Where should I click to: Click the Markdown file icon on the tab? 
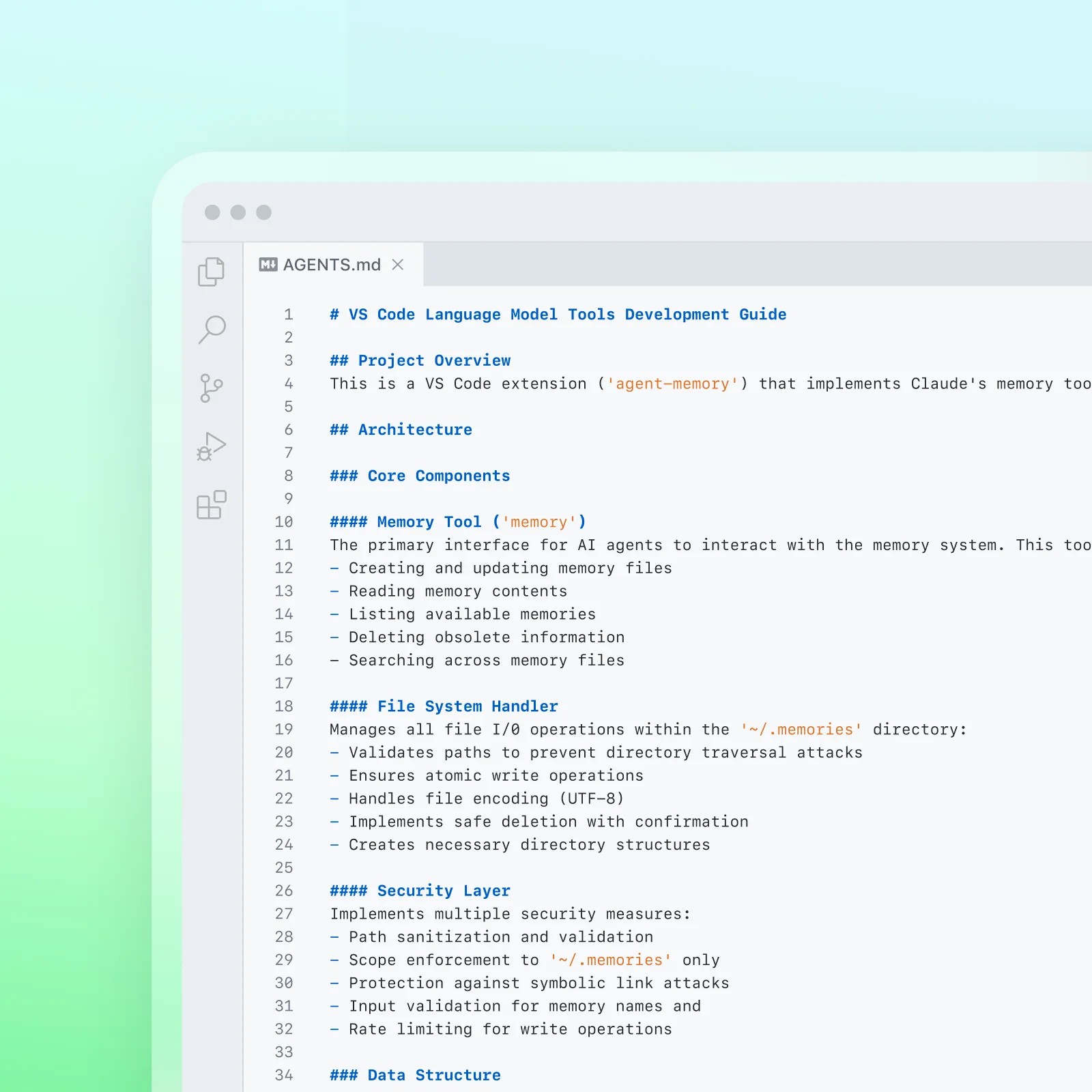[268, 265]
